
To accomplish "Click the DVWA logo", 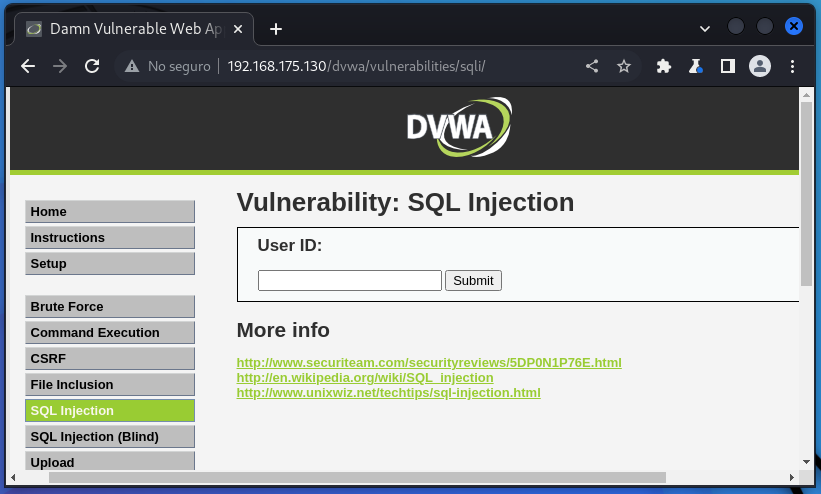I will pos(459,127).
